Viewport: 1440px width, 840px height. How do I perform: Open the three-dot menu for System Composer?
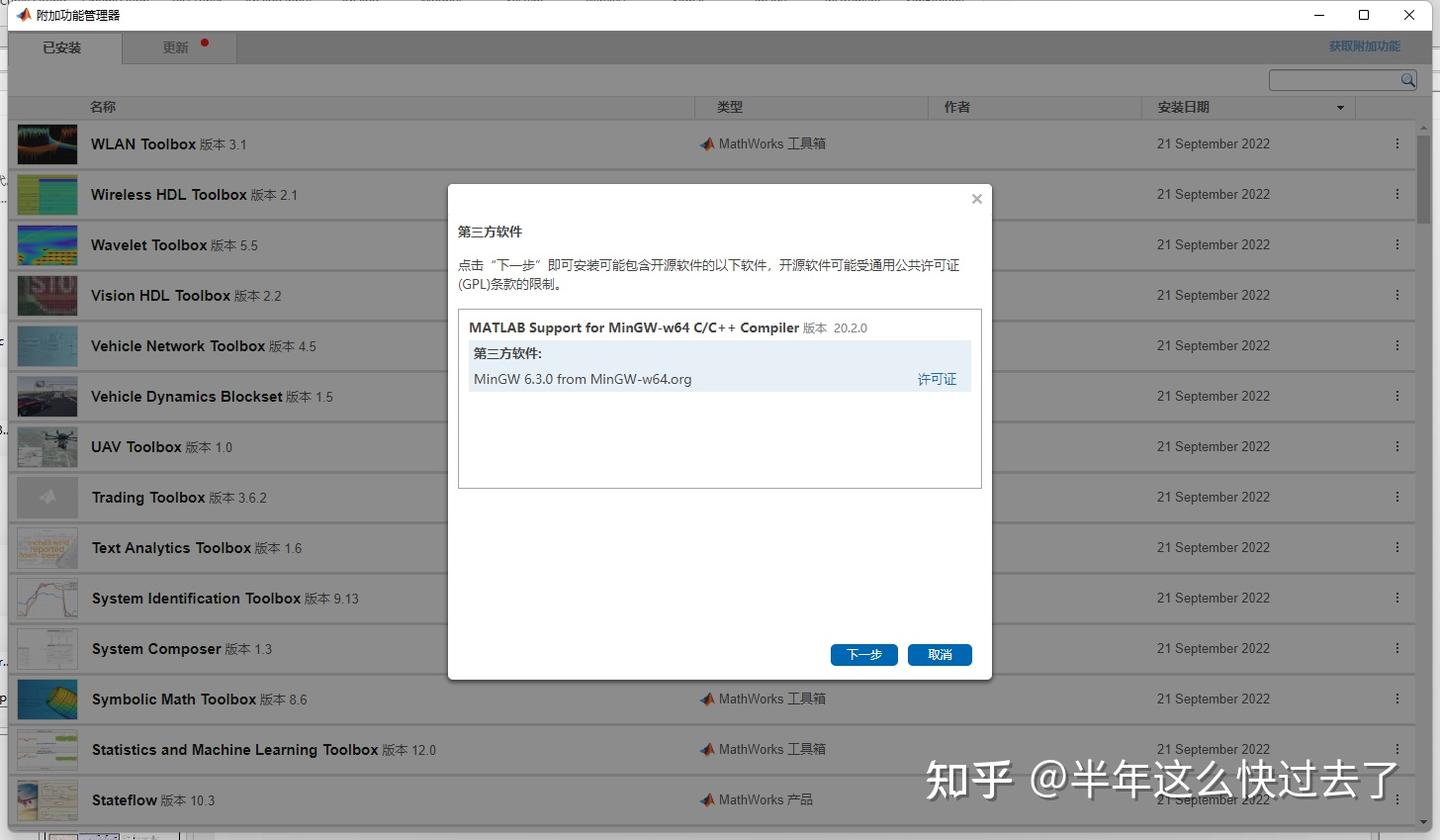(x=1397, y=648)
